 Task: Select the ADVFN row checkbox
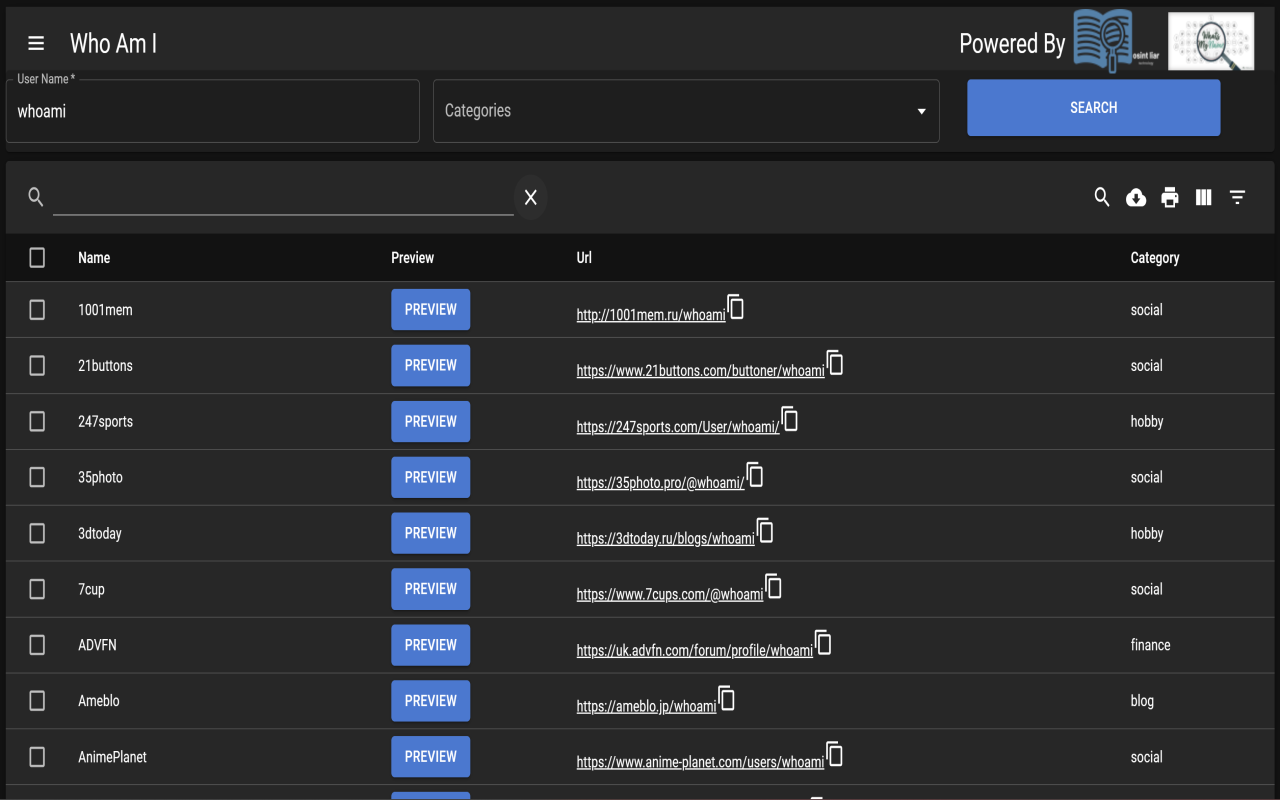pyautogui.click(x=37, y=646)
